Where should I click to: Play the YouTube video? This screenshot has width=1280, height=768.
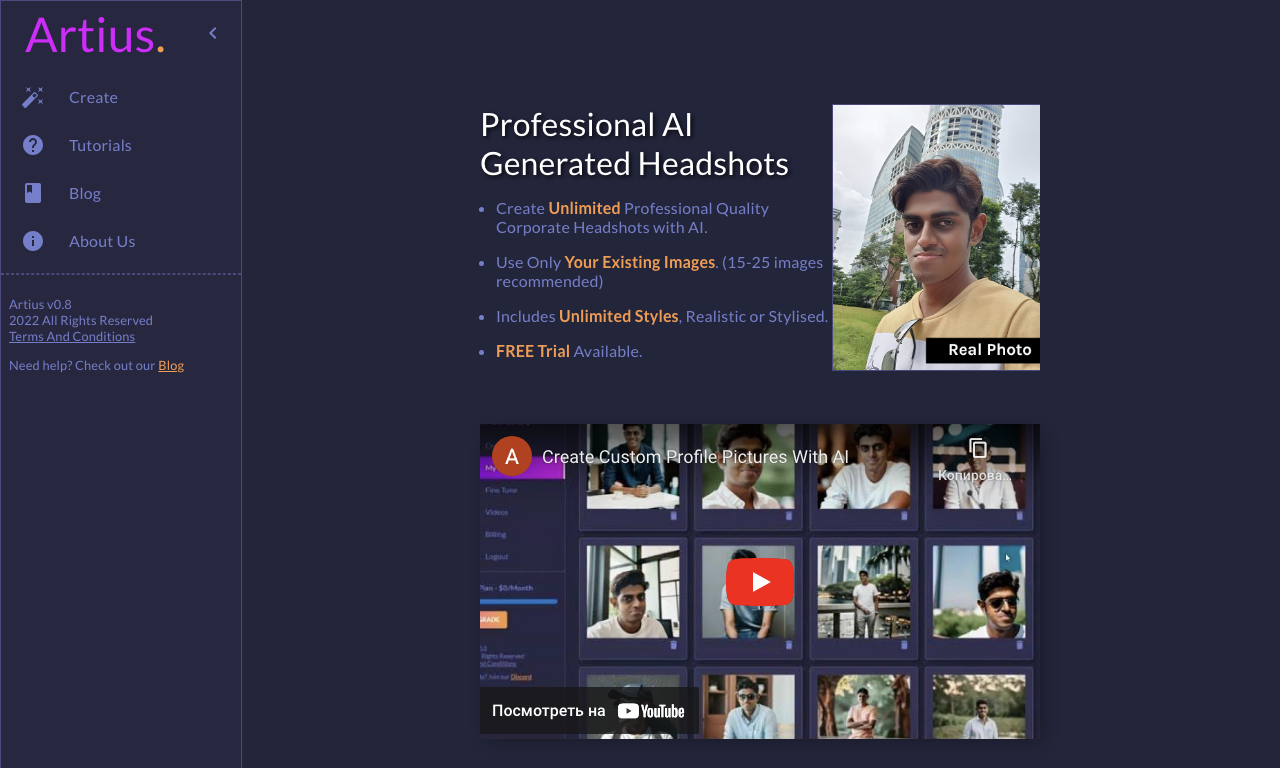tap(760, 582)
